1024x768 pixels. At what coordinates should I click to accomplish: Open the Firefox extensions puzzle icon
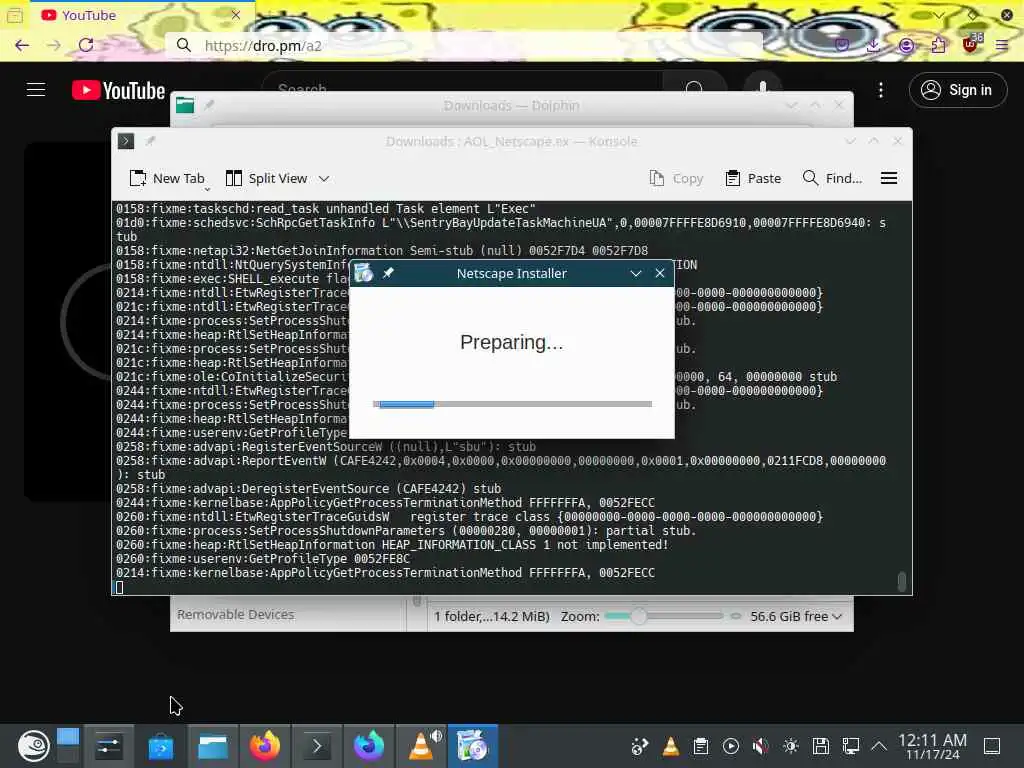point(938,45)
